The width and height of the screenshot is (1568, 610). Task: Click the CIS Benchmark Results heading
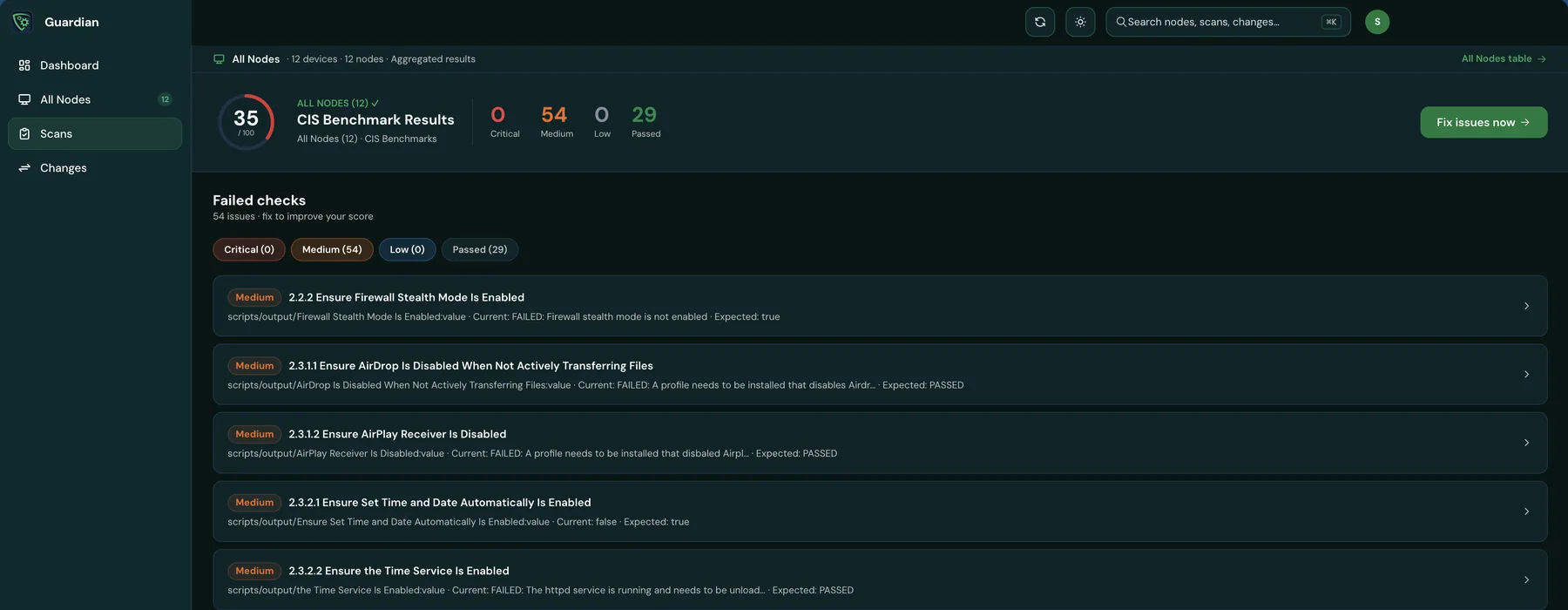375,120
